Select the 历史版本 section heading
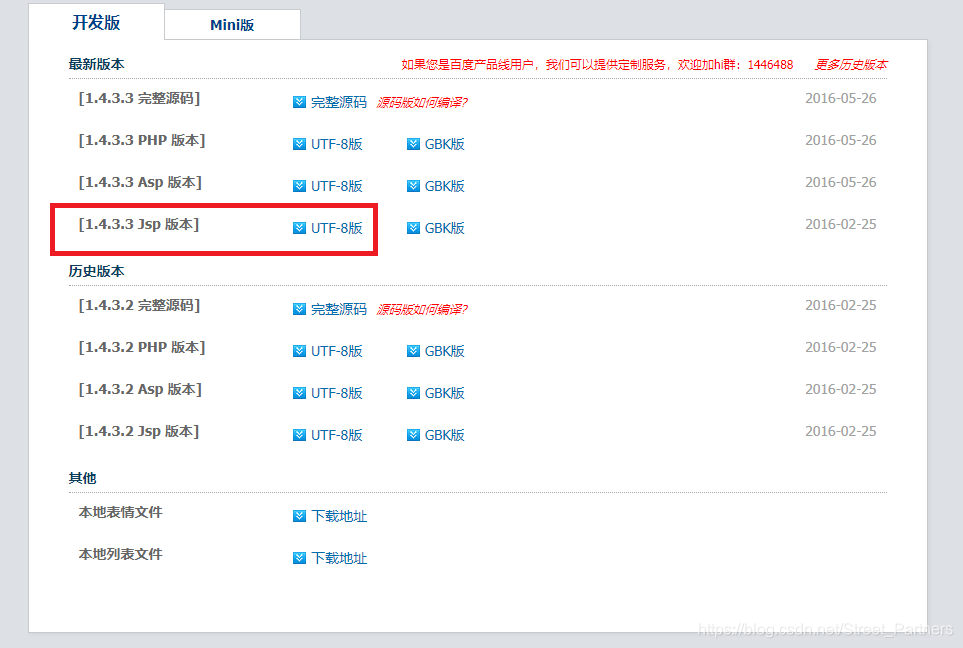963x648 pixels. click(96, 271)
